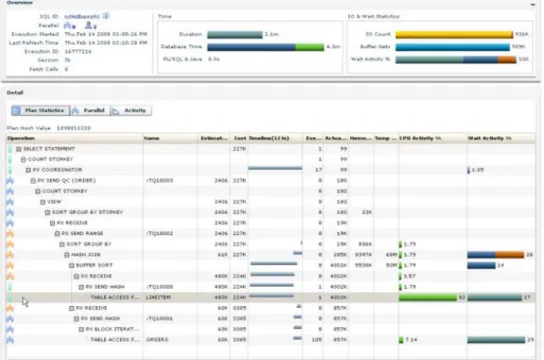
Task: Switch to the Parallel tab
Action: click(x=90, y=110)
